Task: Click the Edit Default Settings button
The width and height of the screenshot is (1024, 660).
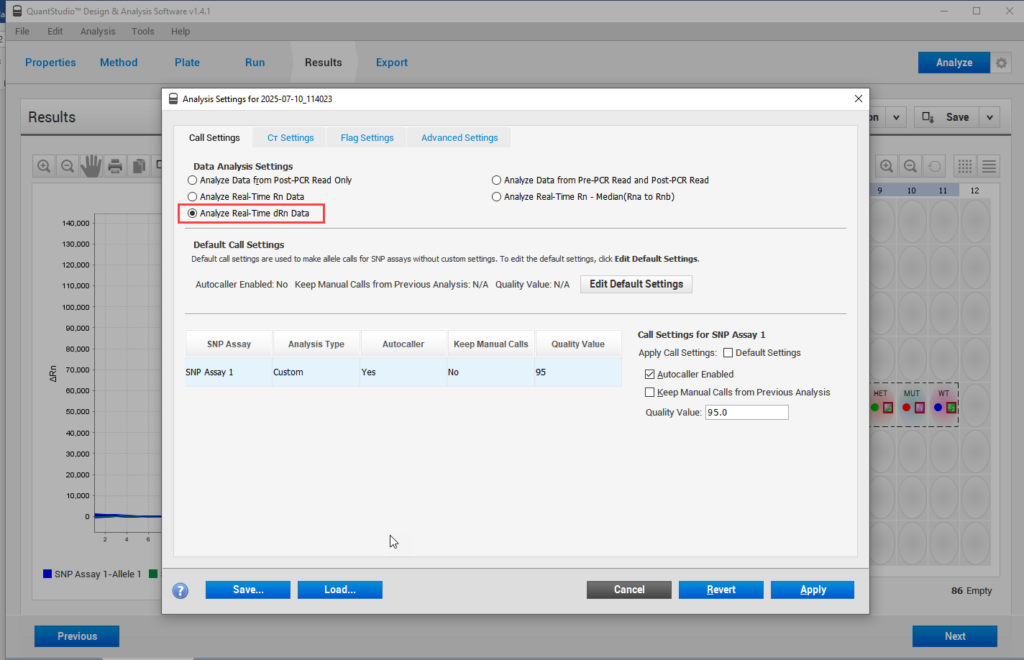Action: pyautogui.click(x=636, y=284)
